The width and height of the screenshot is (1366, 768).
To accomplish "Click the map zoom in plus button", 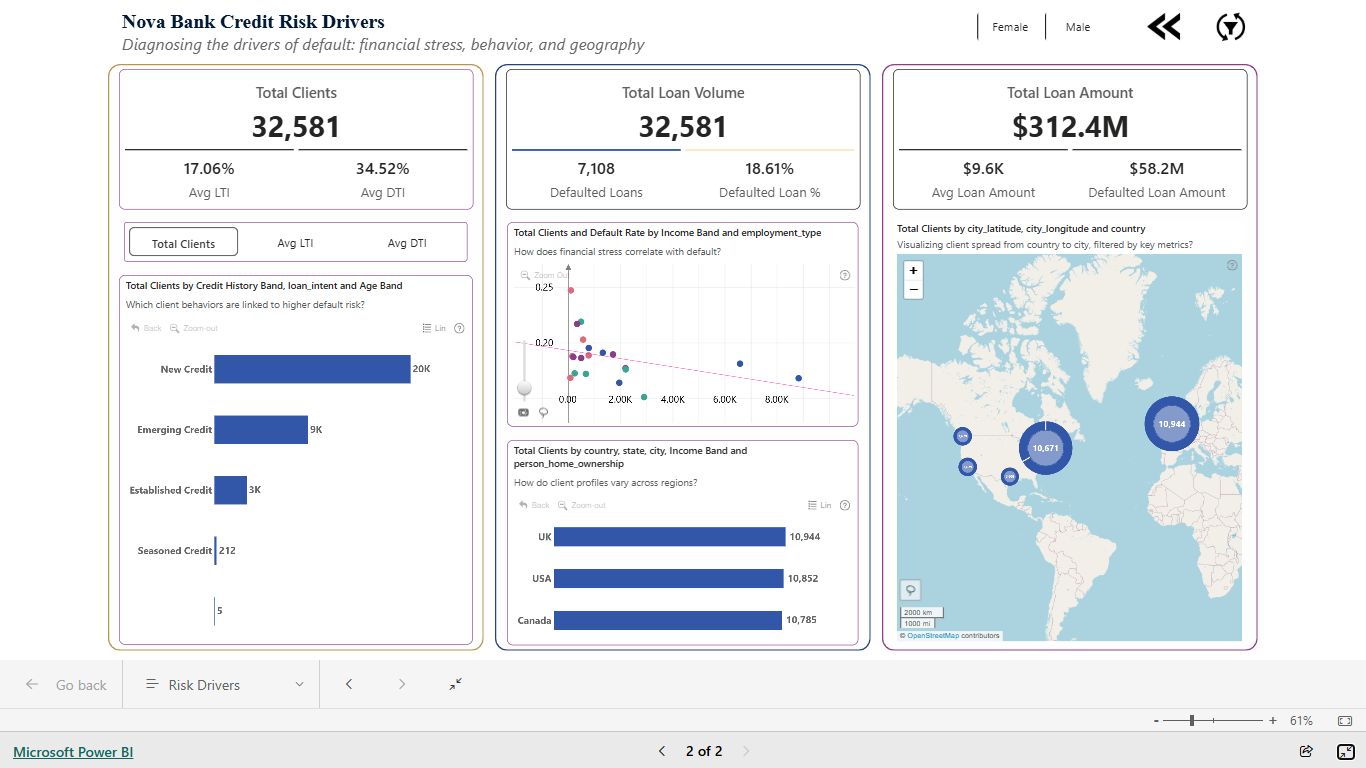I will [x=913, y=270].
